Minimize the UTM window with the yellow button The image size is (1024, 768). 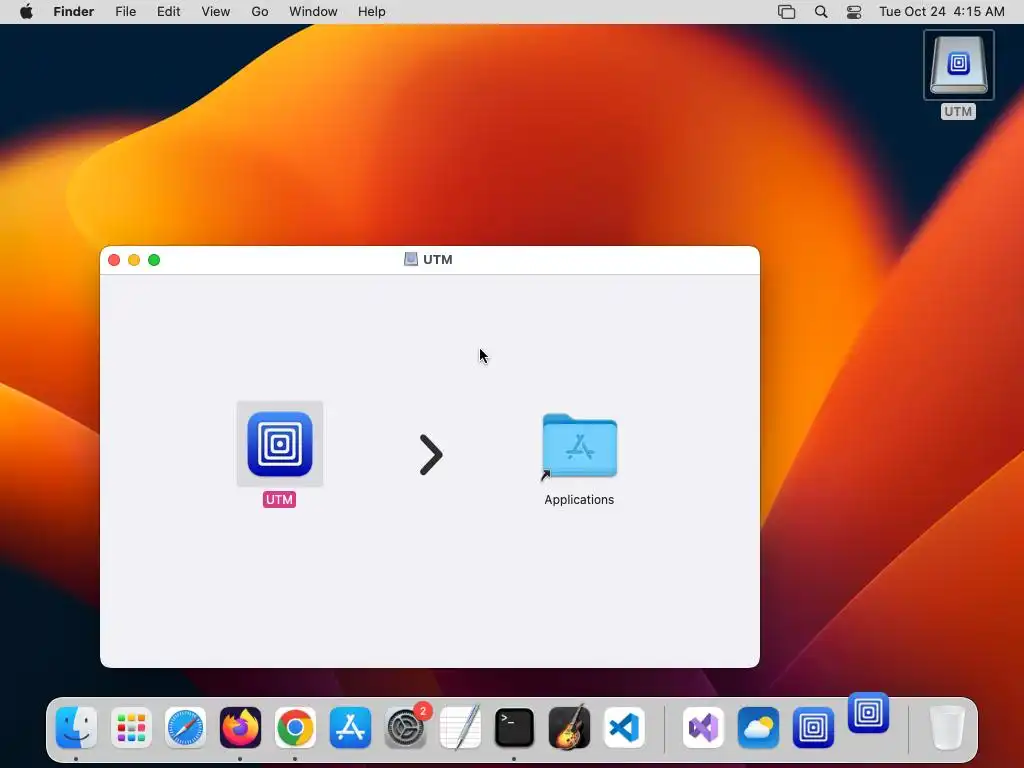(x=134, y=260)
